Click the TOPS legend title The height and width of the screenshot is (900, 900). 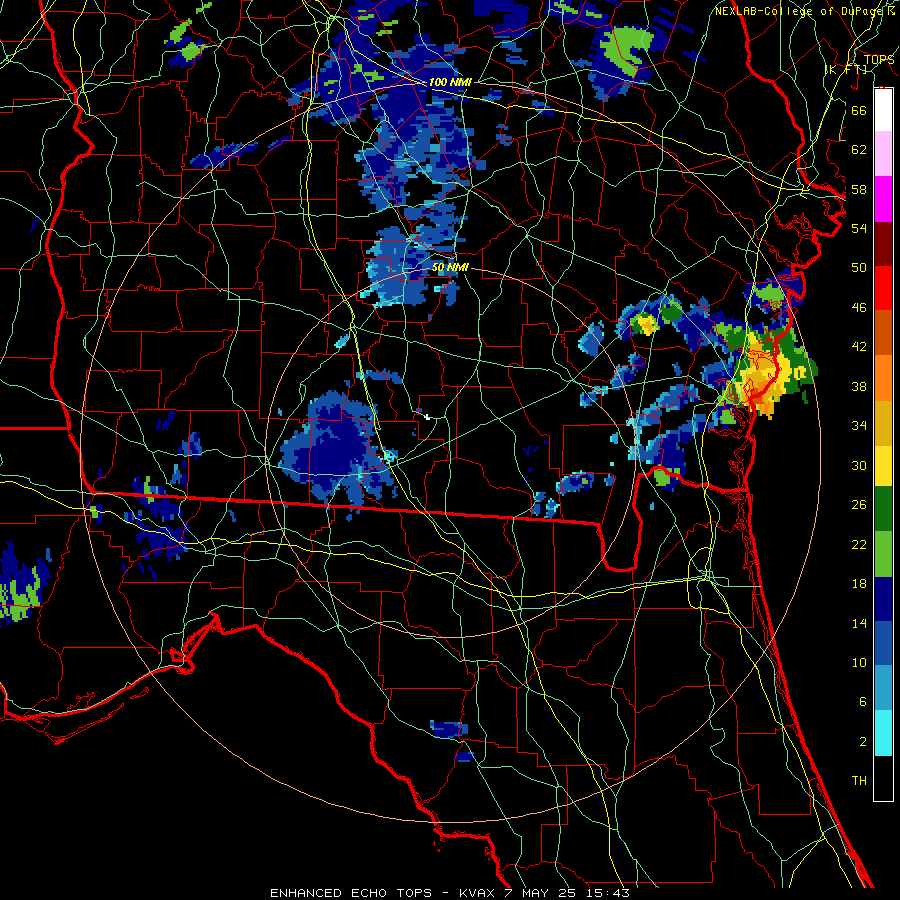tap(879, 60)
